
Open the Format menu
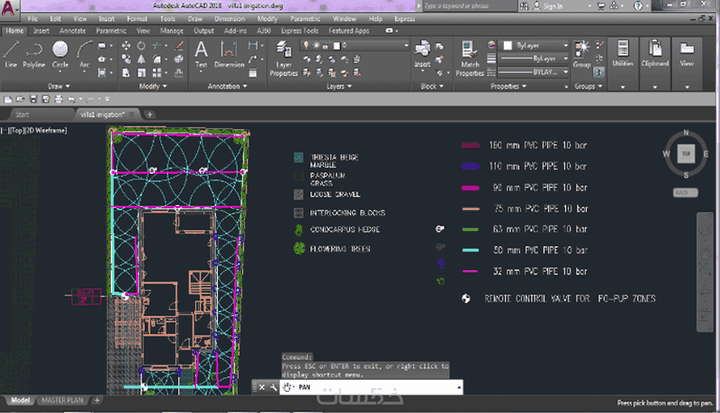coord(137,19)
